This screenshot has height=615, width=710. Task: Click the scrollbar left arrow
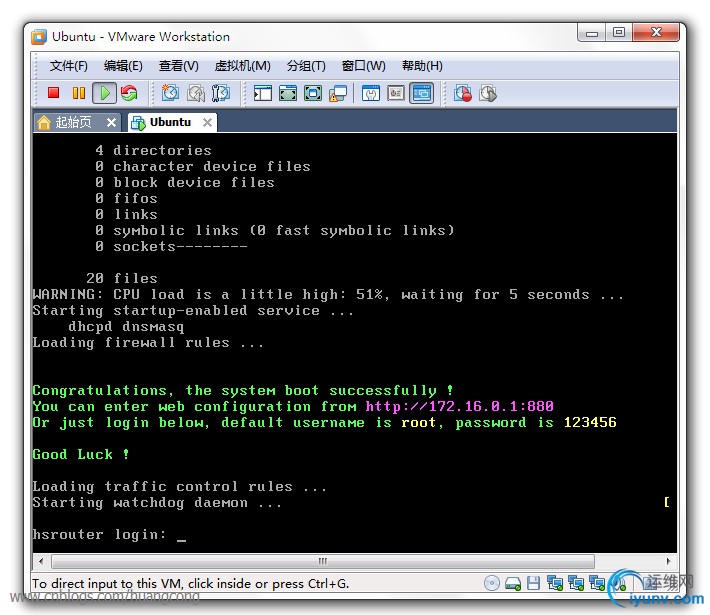[x=41, y=562]
